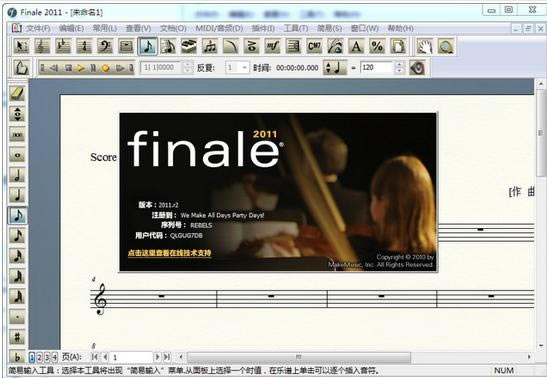547x378 pixels.
Task: Open the 文件(F) menu
Action: [x=38, y=28]
